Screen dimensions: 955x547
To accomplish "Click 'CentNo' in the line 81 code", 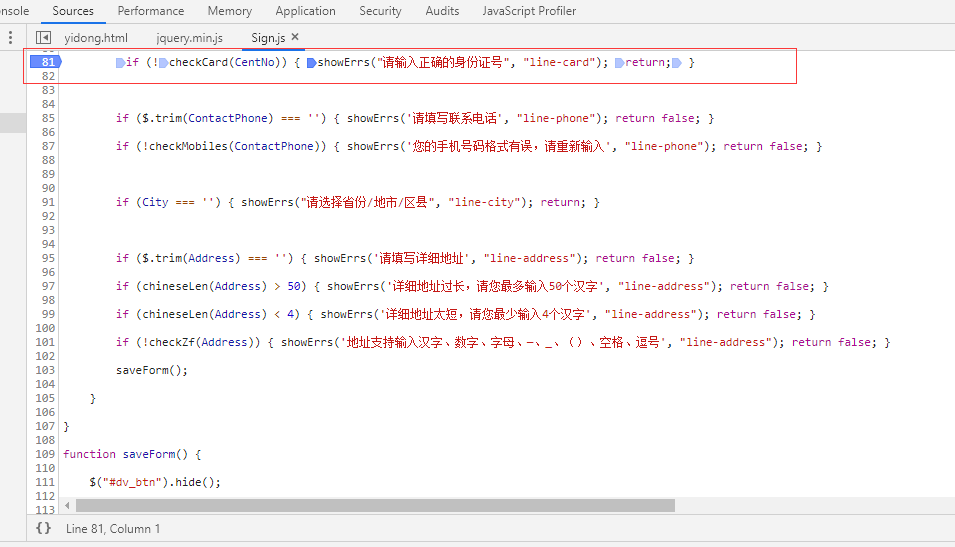I will click(x=255, y=62).
